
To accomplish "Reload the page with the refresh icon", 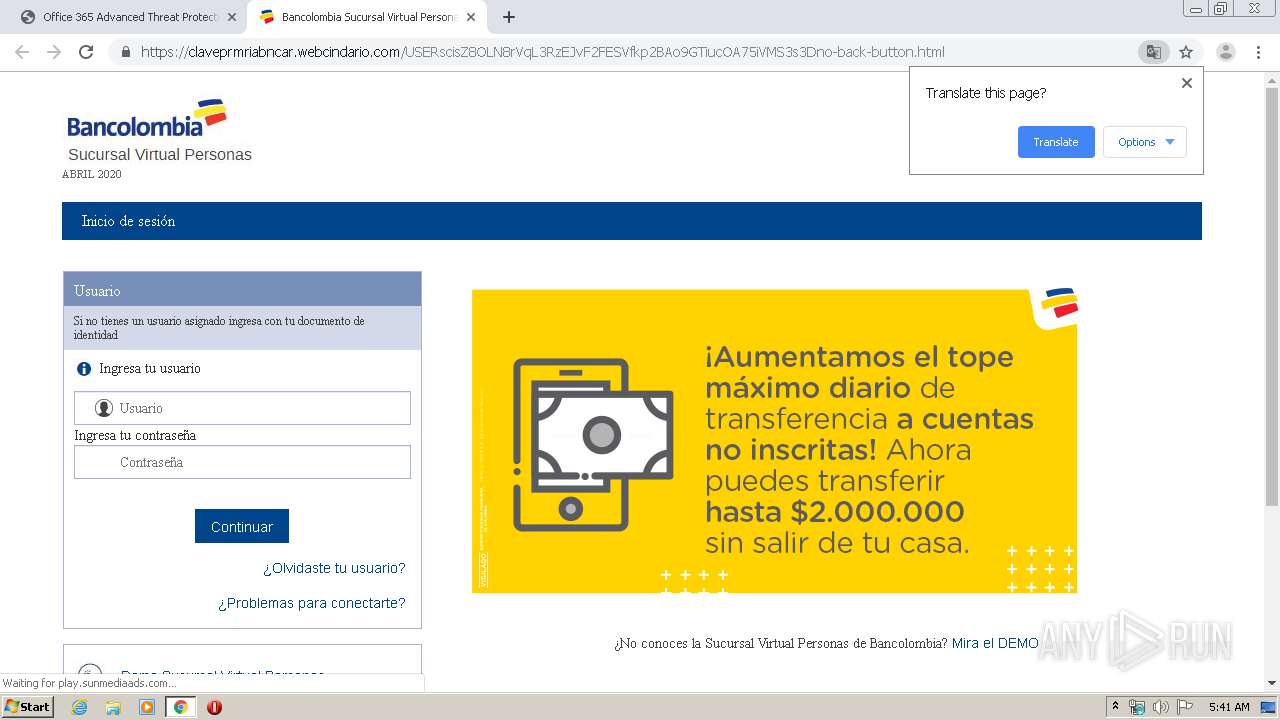I will [x=86, y=52].
